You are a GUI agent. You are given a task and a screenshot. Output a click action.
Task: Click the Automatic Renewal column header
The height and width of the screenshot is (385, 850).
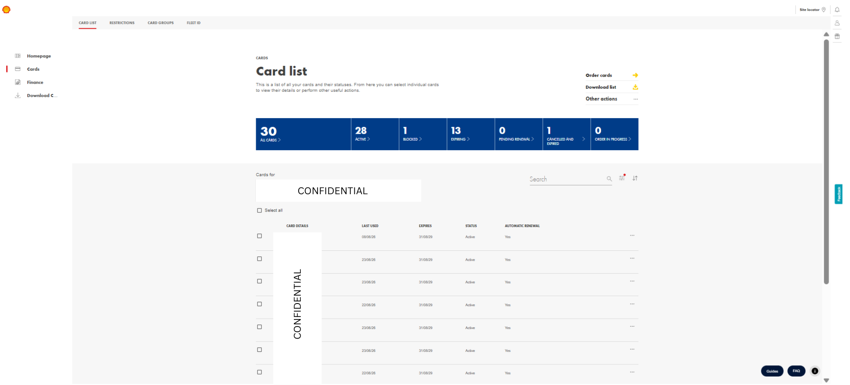click(x=522, y=226)
